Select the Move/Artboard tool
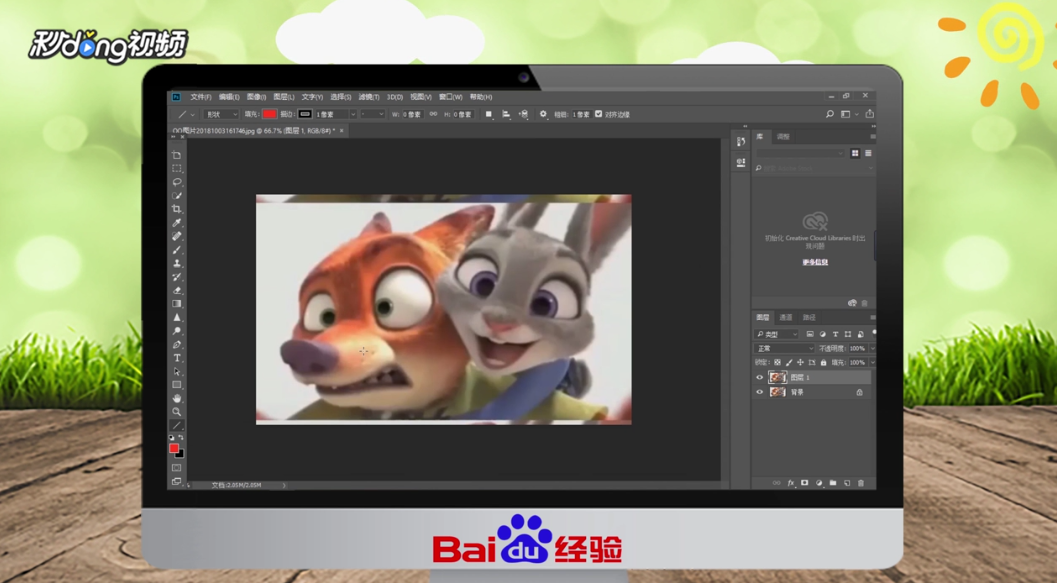This screenshot has width=1057, height=583. coord(177,155)
